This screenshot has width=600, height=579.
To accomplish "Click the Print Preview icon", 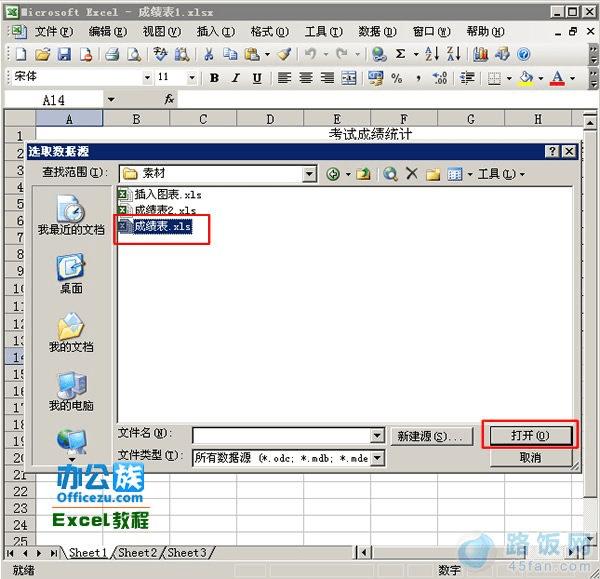I will pyautogui.click(x=134, y=54).
